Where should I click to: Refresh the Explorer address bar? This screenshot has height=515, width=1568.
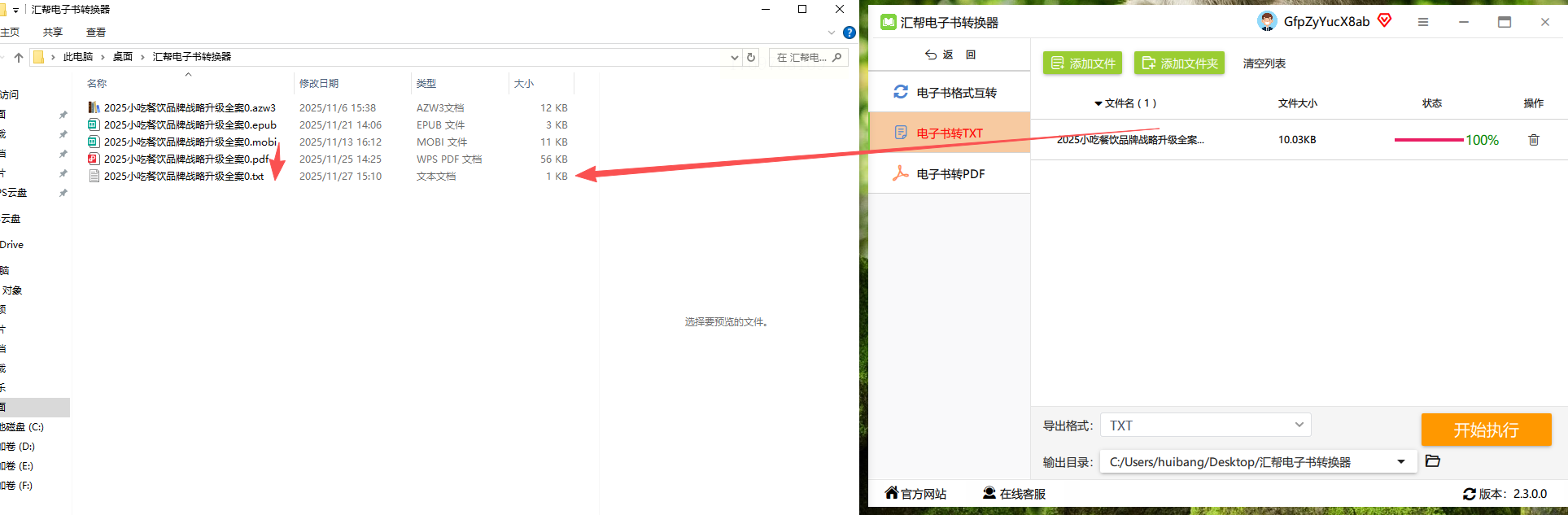pyautogui.click(x=751, y=57)
